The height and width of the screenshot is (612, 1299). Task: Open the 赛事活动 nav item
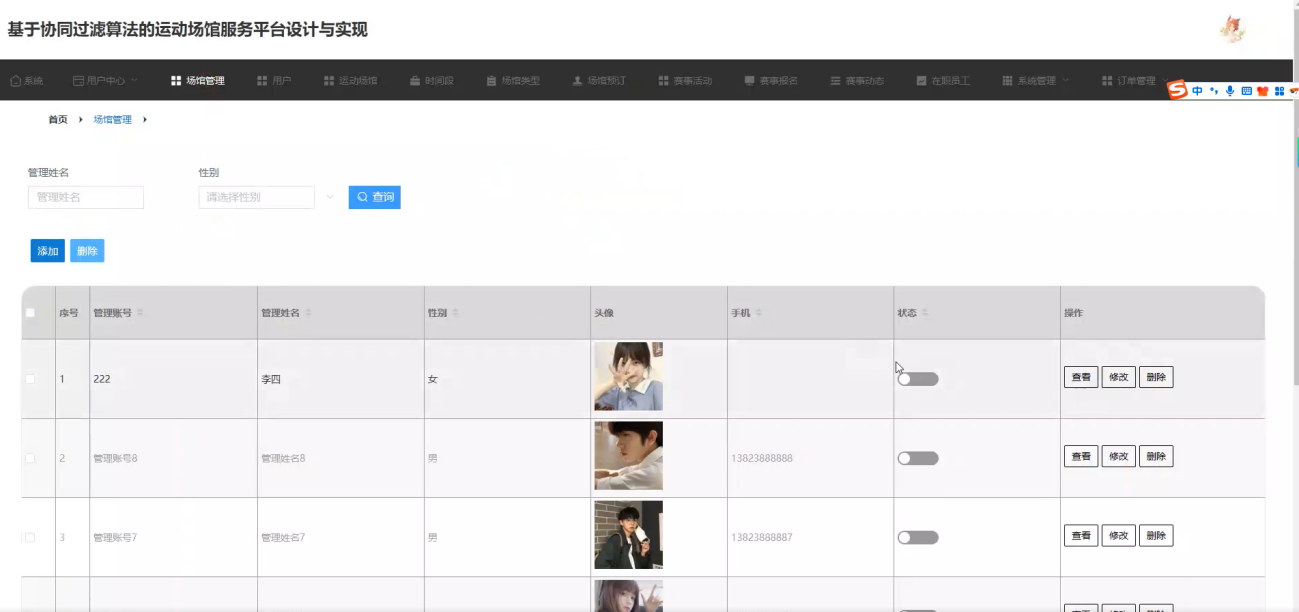[685, 81]
